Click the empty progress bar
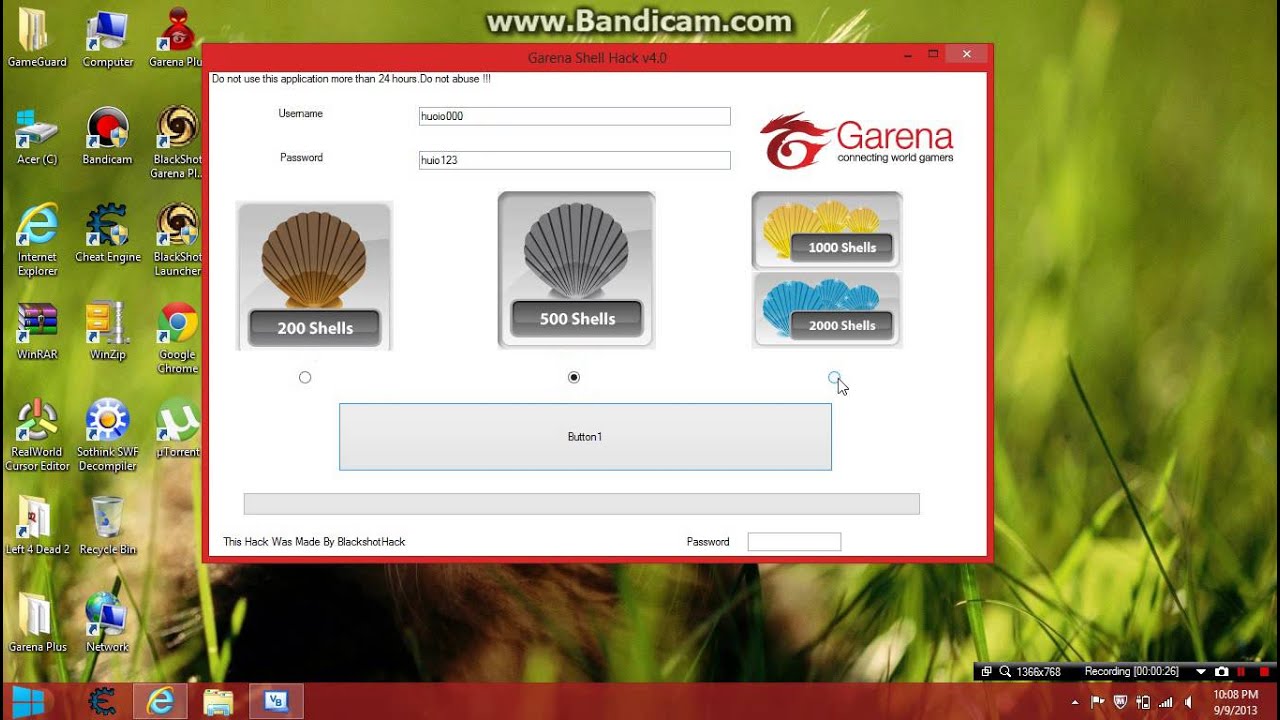This screenshot has height=720, width=1280. [x=581, y=504]
